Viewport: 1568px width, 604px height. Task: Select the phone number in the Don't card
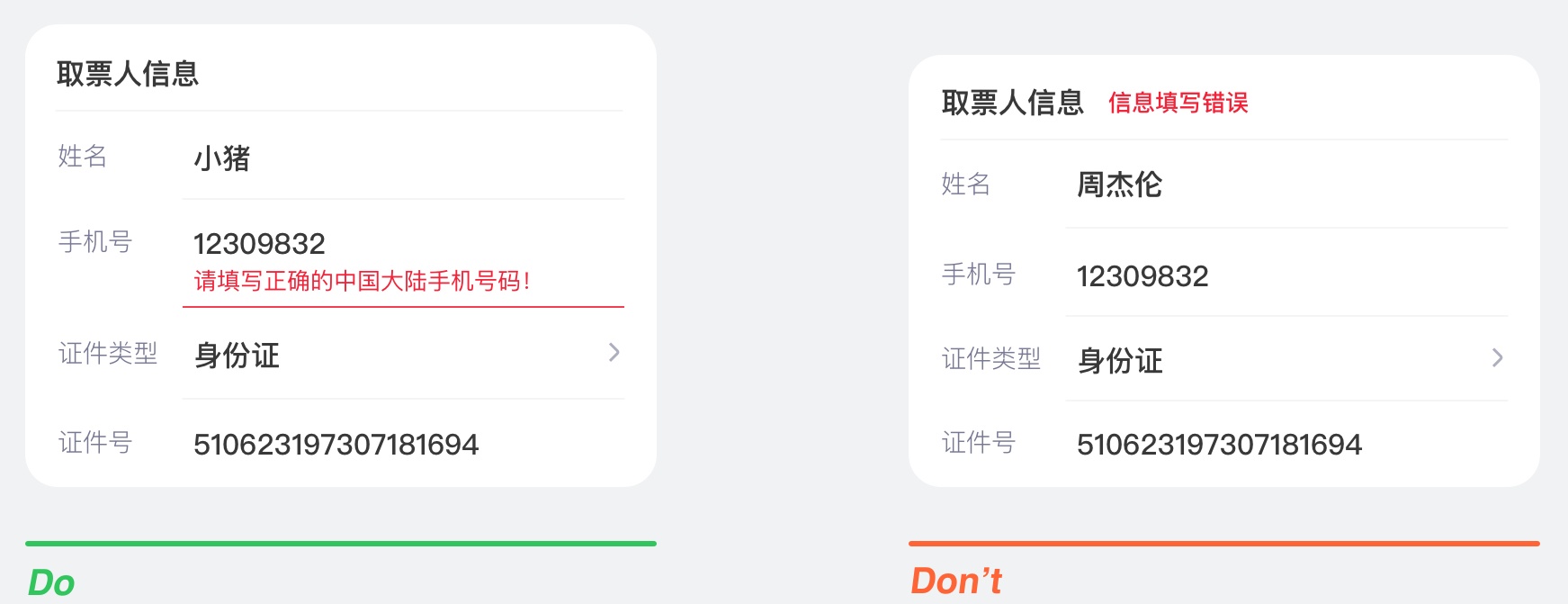(x=1142, y=275)
